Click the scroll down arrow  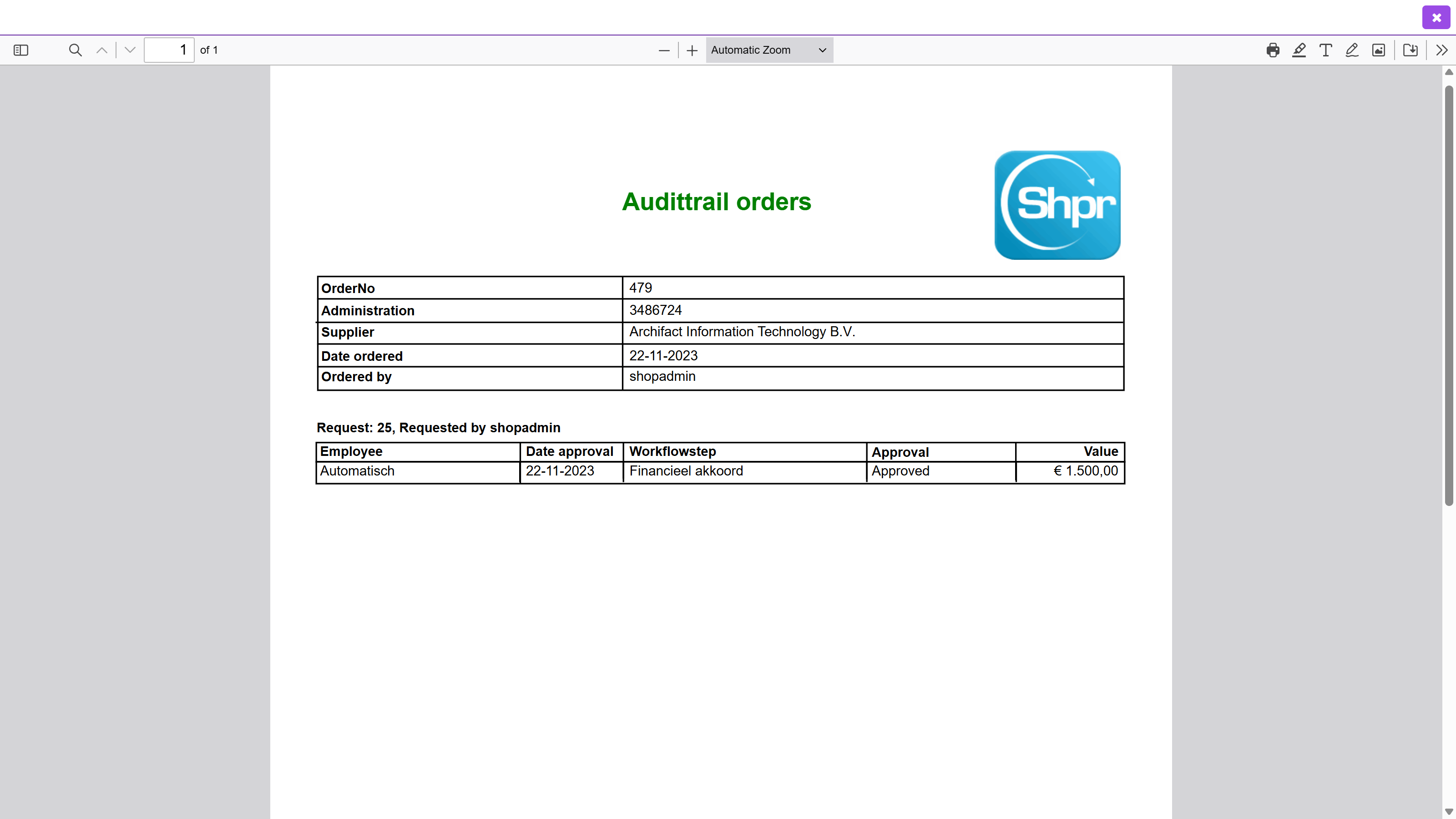(1449, 812)
